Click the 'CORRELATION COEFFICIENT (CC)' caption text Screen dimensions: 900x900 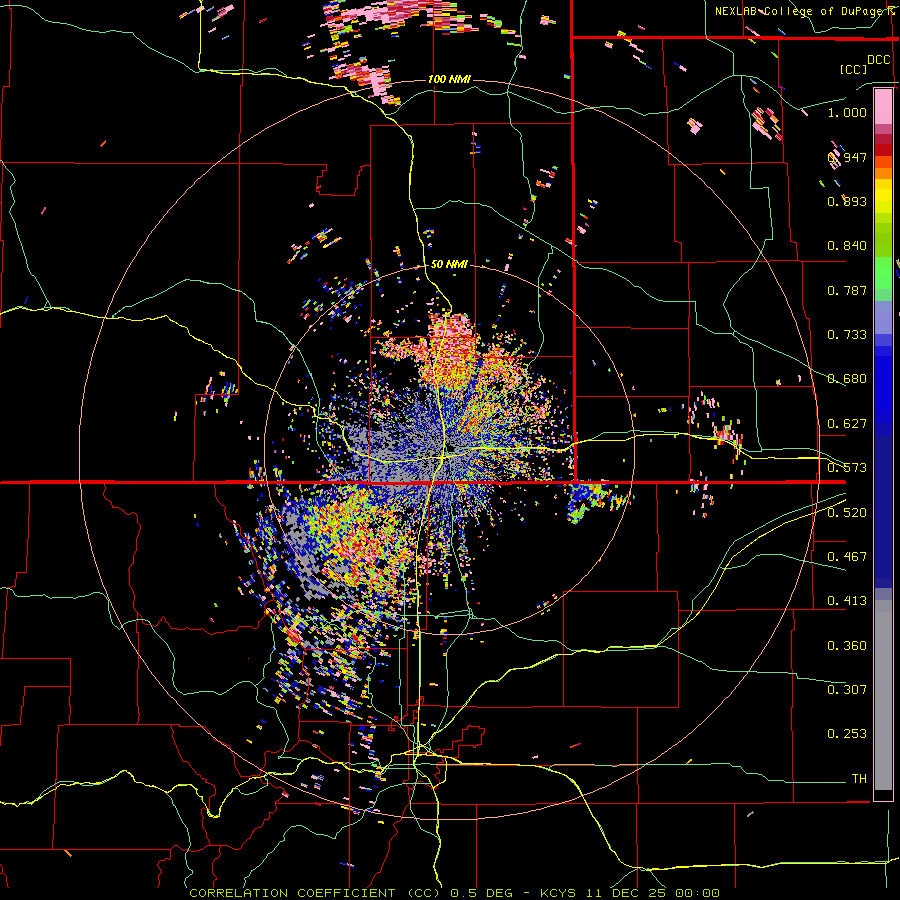[315, 893]
